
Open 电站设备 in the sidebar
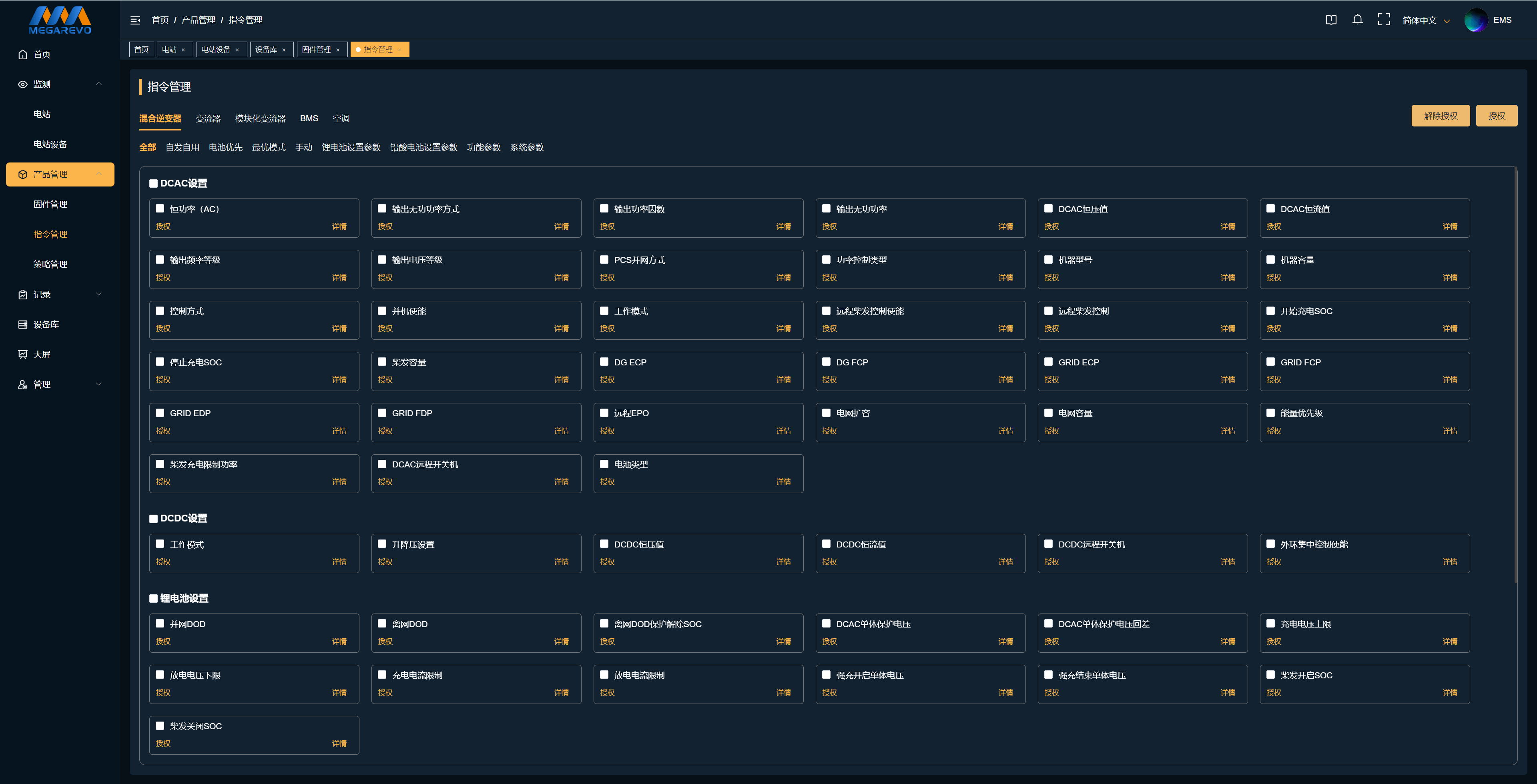(50, 144)
